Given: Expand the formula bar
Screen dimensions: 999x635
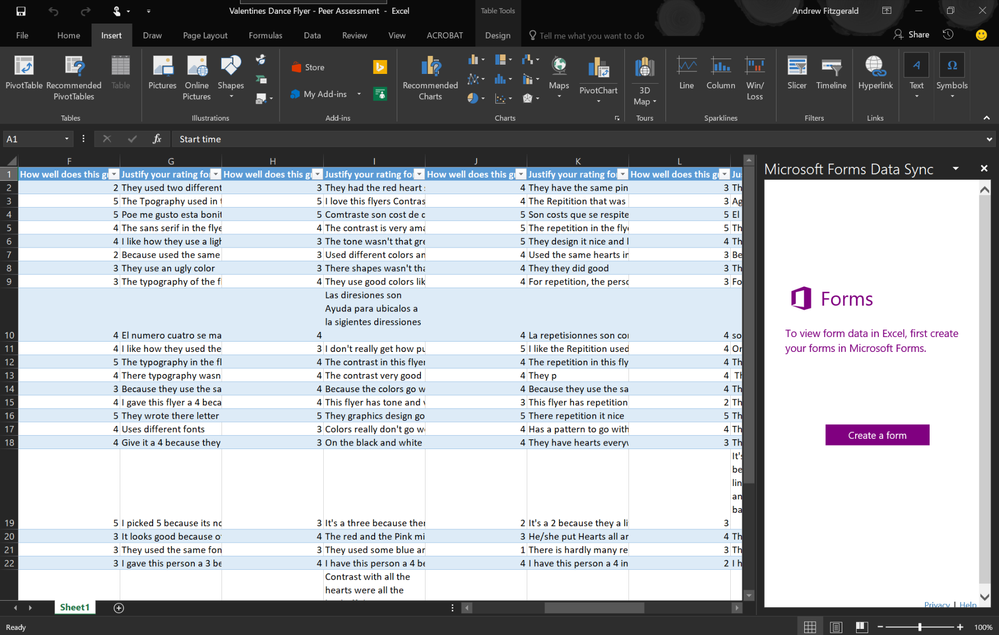Looking at the screenshot, I should [x=989, y=139].
